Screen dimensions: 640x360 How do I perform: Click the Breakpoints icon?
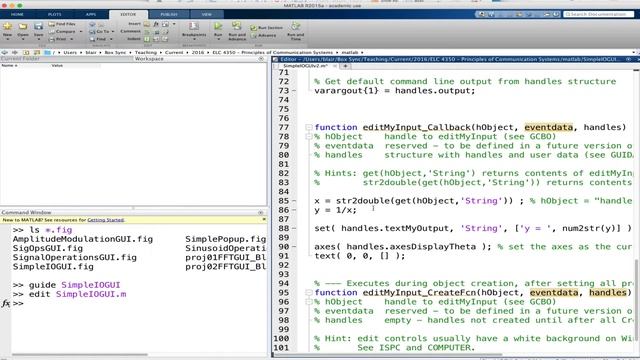pyautogui.click(x=194, y=27)
